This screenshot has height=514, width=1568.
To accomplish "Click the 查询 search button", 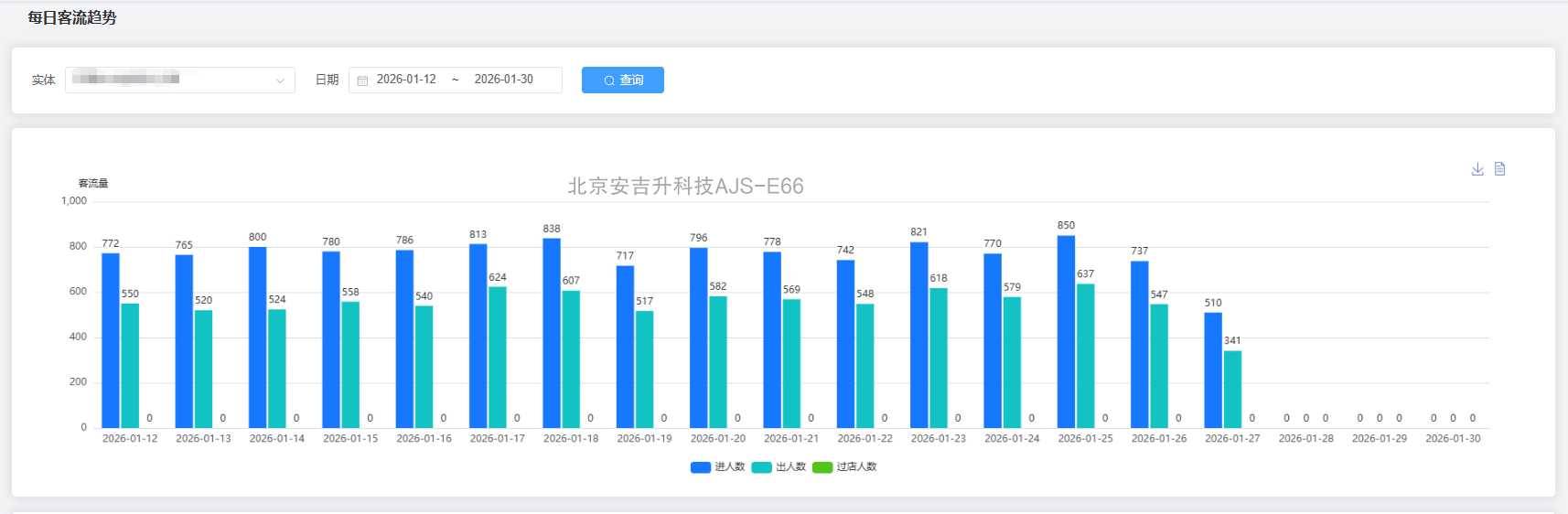I will click(622, 80).
